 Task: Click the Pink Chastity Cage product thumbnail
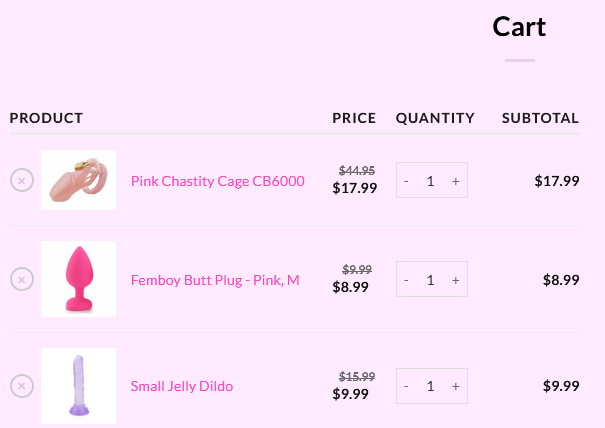tap(78, 180)
